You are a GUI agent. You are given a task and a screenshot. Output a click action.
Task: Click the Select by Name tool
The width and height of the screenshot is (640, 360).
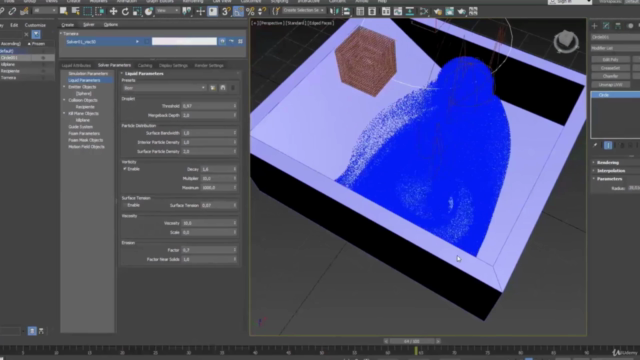75,11
